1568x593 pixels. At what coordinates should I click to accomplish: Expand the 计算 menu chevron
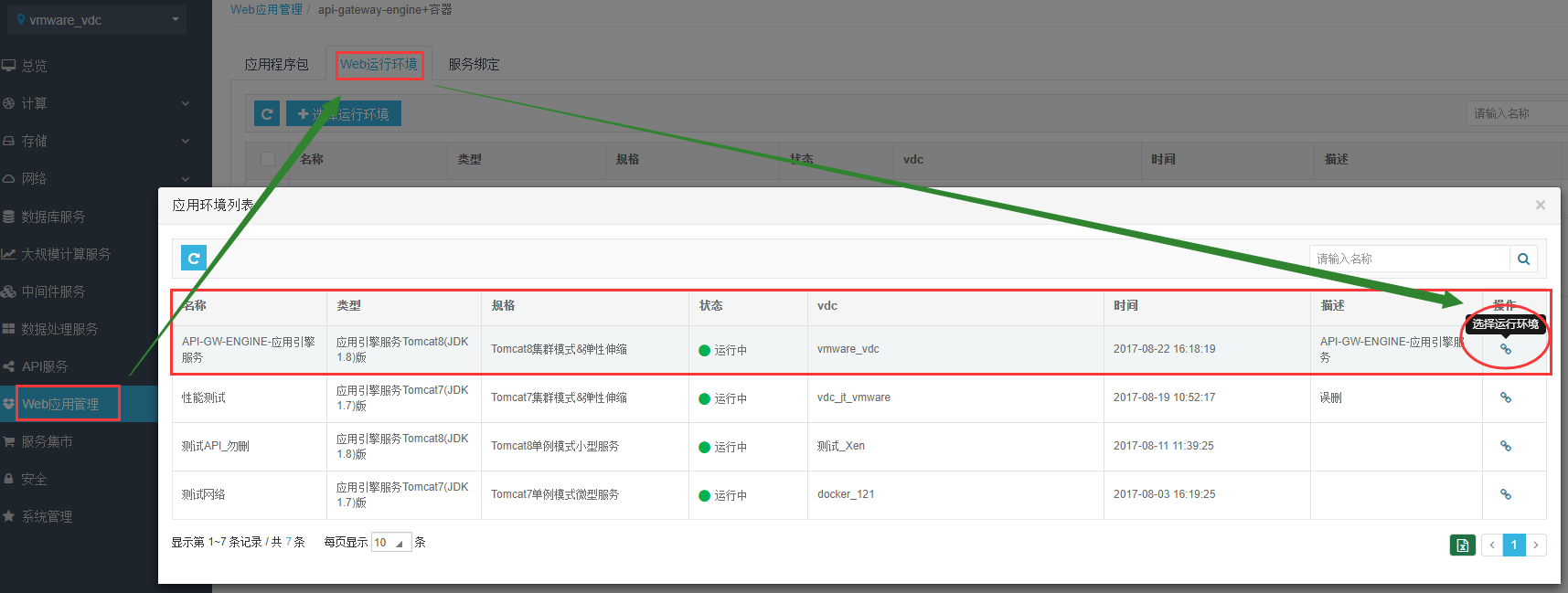(186, 103)
